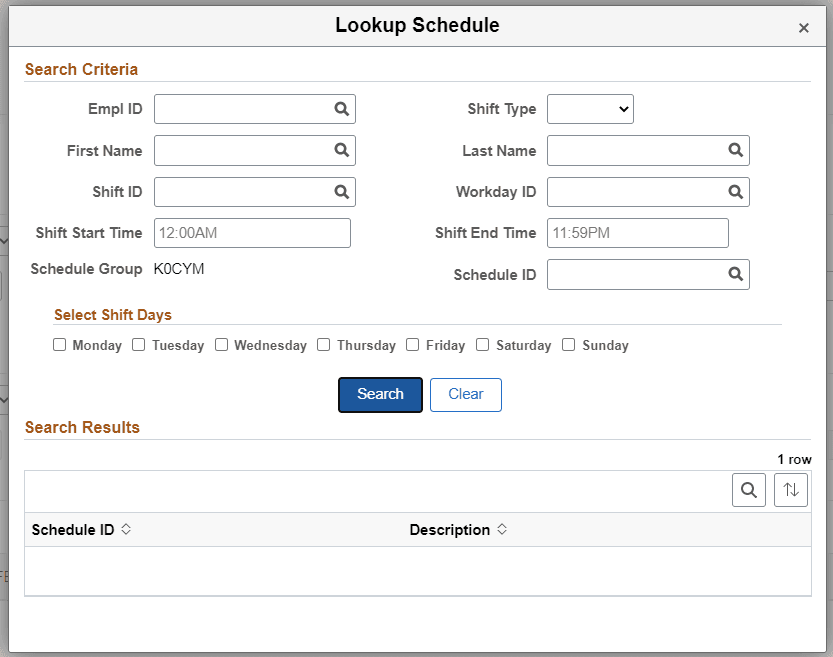The height and width of the screenshot is (657, 833).
Task: Sort results by Description column chevron
Action: point(502,529)
